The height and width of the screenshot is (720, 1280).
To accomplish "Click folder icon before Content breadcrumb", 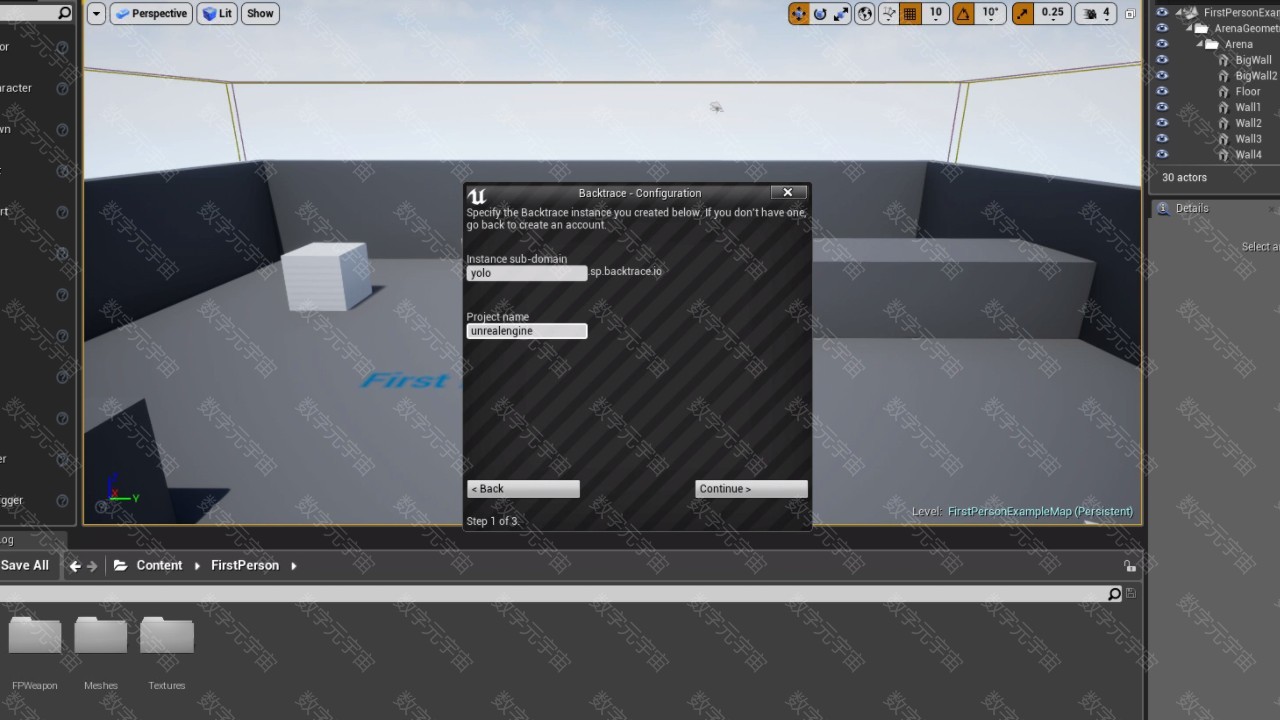I will [x=121, y=566].
